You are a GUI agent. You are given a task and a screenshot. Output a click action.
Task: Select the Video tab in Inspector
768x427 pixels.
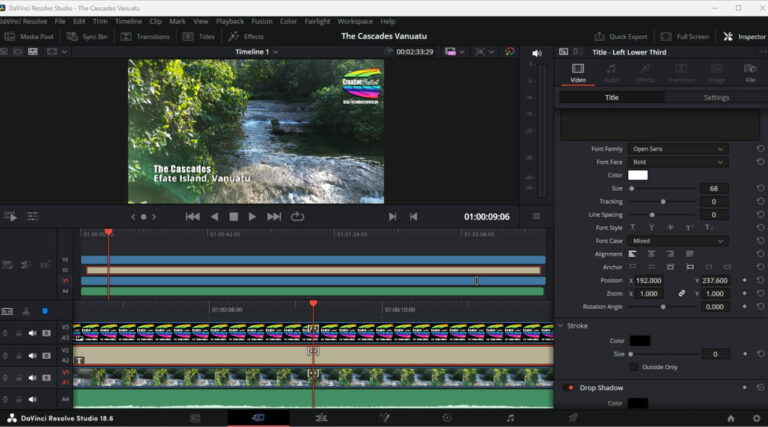click(x=578, y=73)
